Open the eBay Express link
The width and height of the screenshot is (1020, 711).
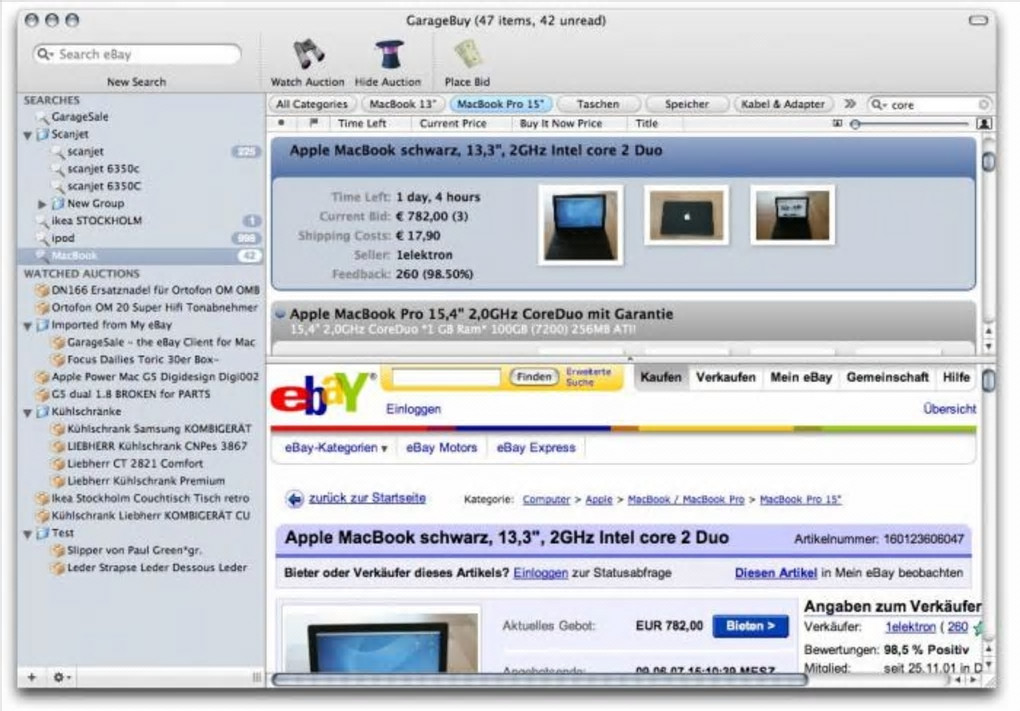(x=536, y=448)
